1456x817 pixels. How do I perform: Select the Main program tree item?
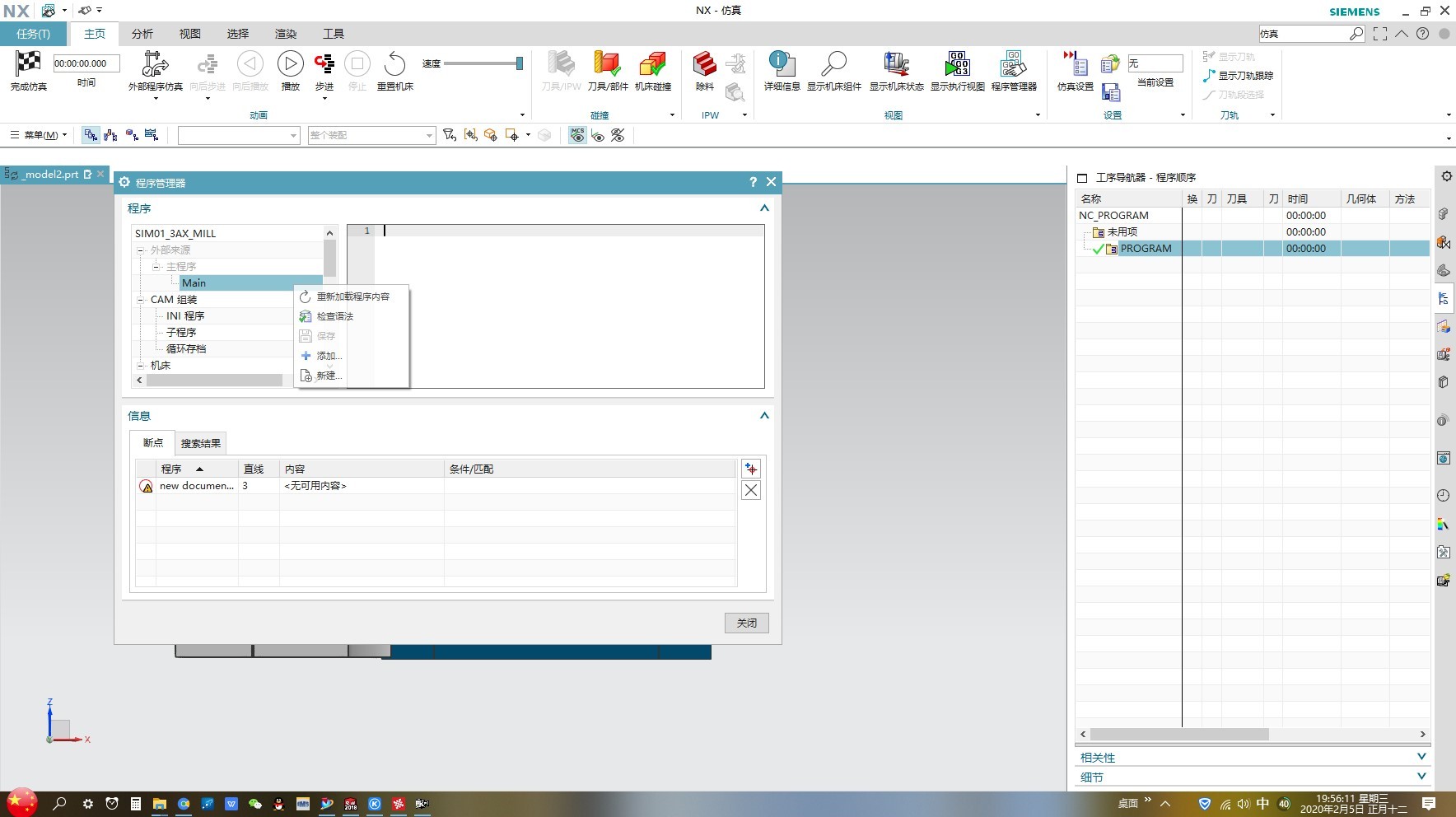pos(194,282)
